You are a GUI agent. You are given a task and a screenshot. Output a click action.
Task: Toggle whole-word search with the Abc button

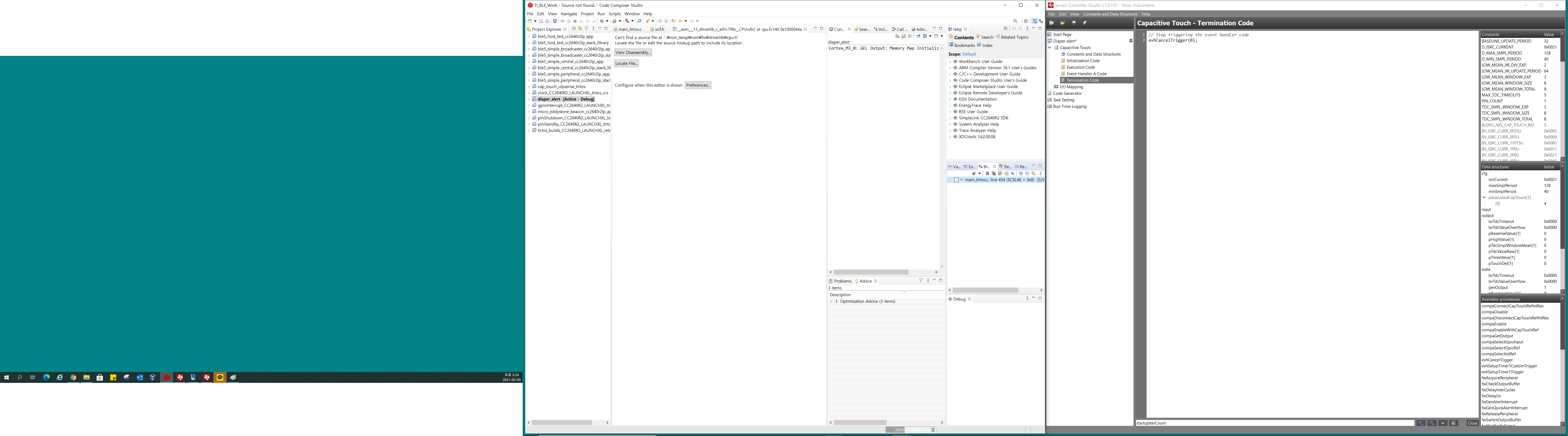1454,423
